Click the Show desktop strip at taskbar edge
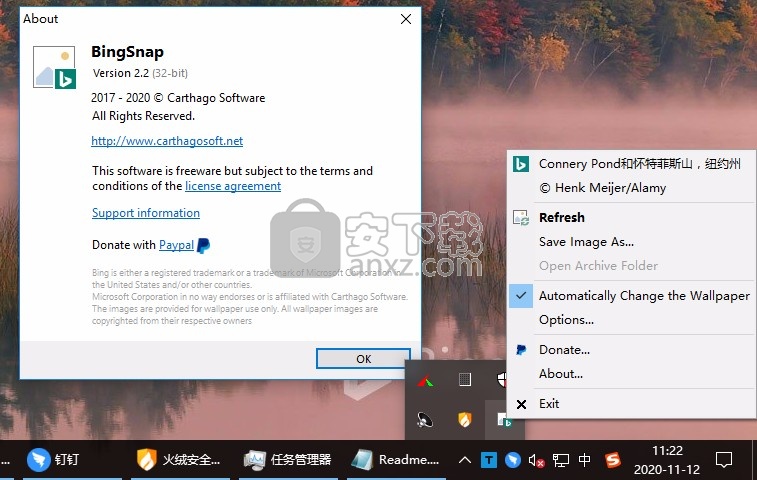 coord(754,460)
